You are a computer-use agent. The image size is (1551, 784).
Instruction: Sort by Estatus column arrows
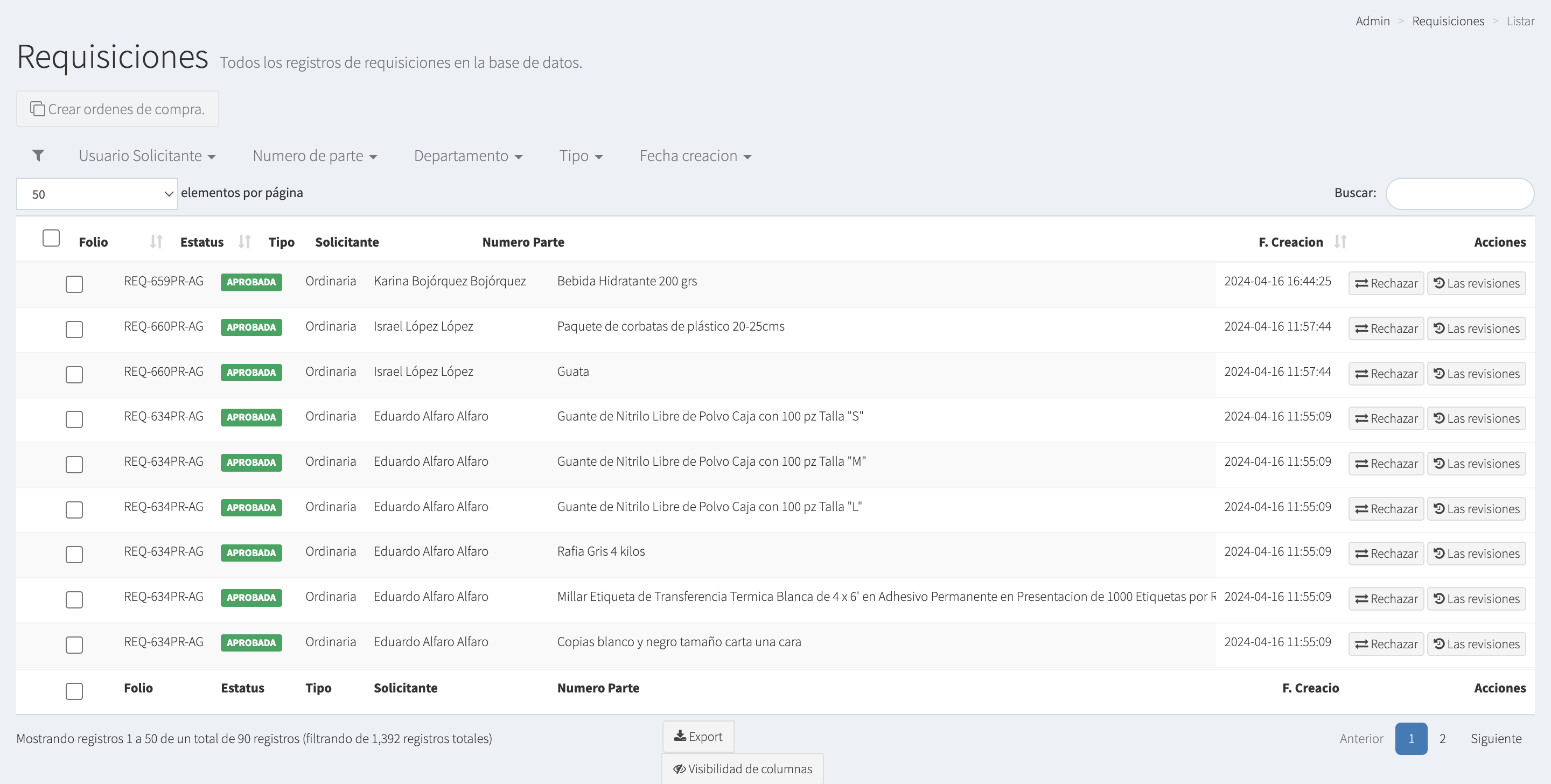point(244,242)
